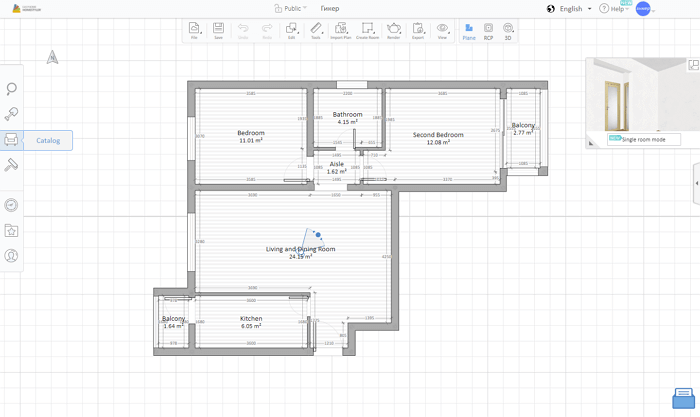The width and height of the screenshot is (700, 417).
Task: Open the Help link
Action: (x=612, y=9)
